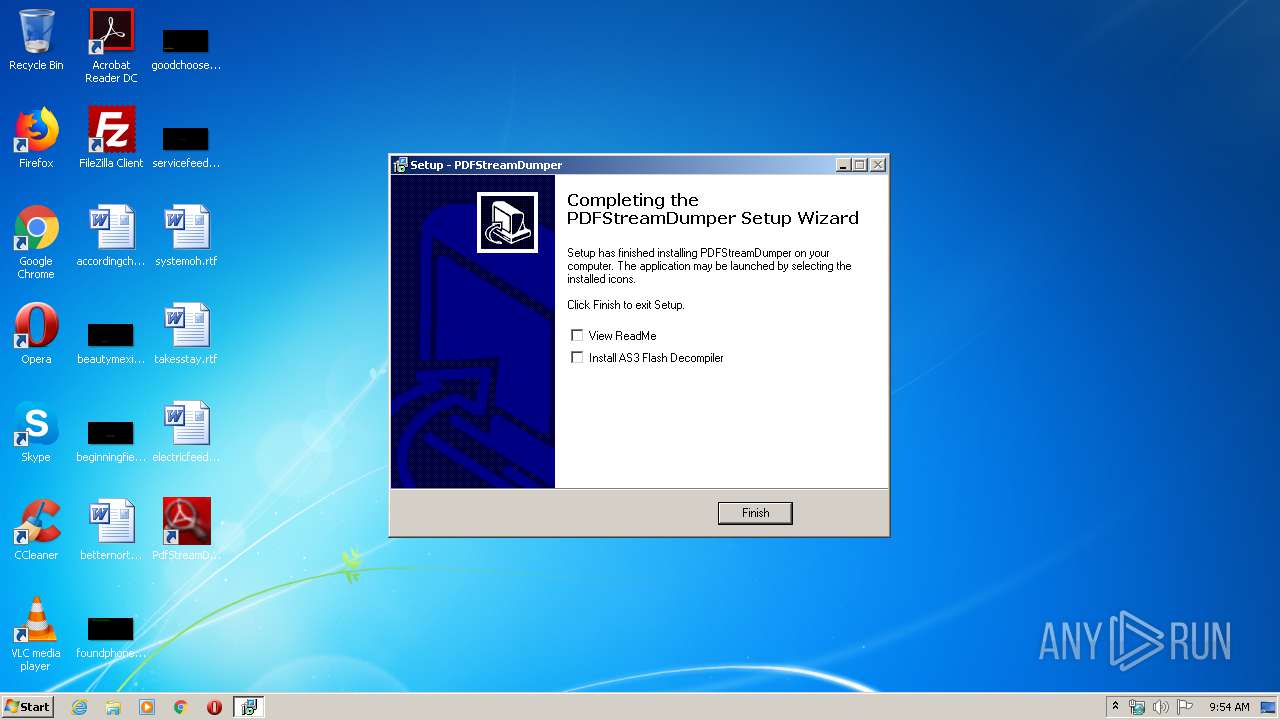Activate the Setup installer taskbar button

[x=249, y=707]
